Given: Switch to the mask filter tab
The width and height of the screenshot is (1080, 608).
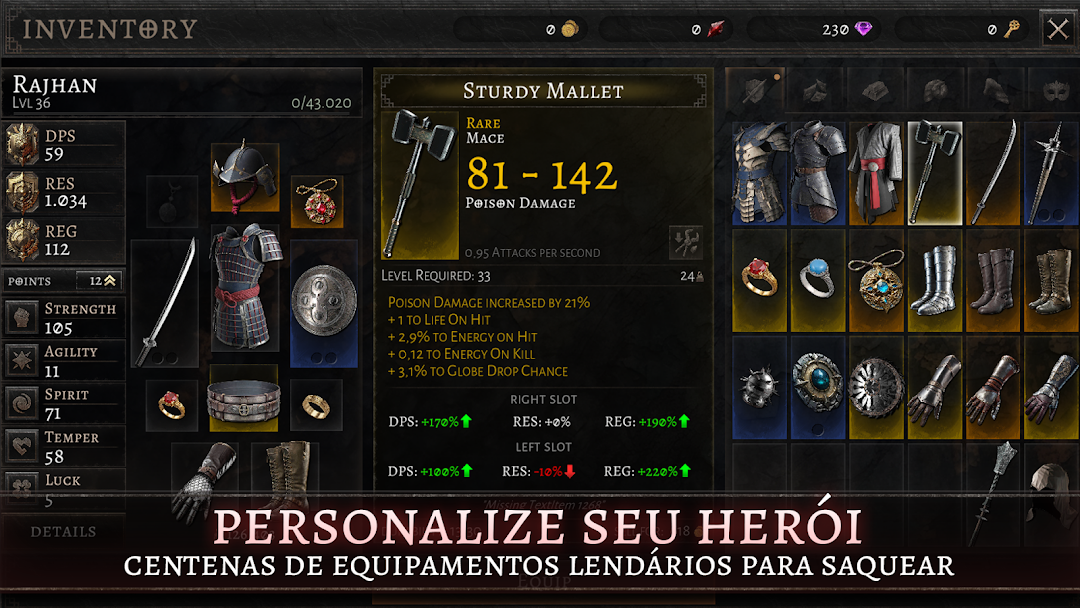Looking at the screenshot, I should pos(1056,90).
